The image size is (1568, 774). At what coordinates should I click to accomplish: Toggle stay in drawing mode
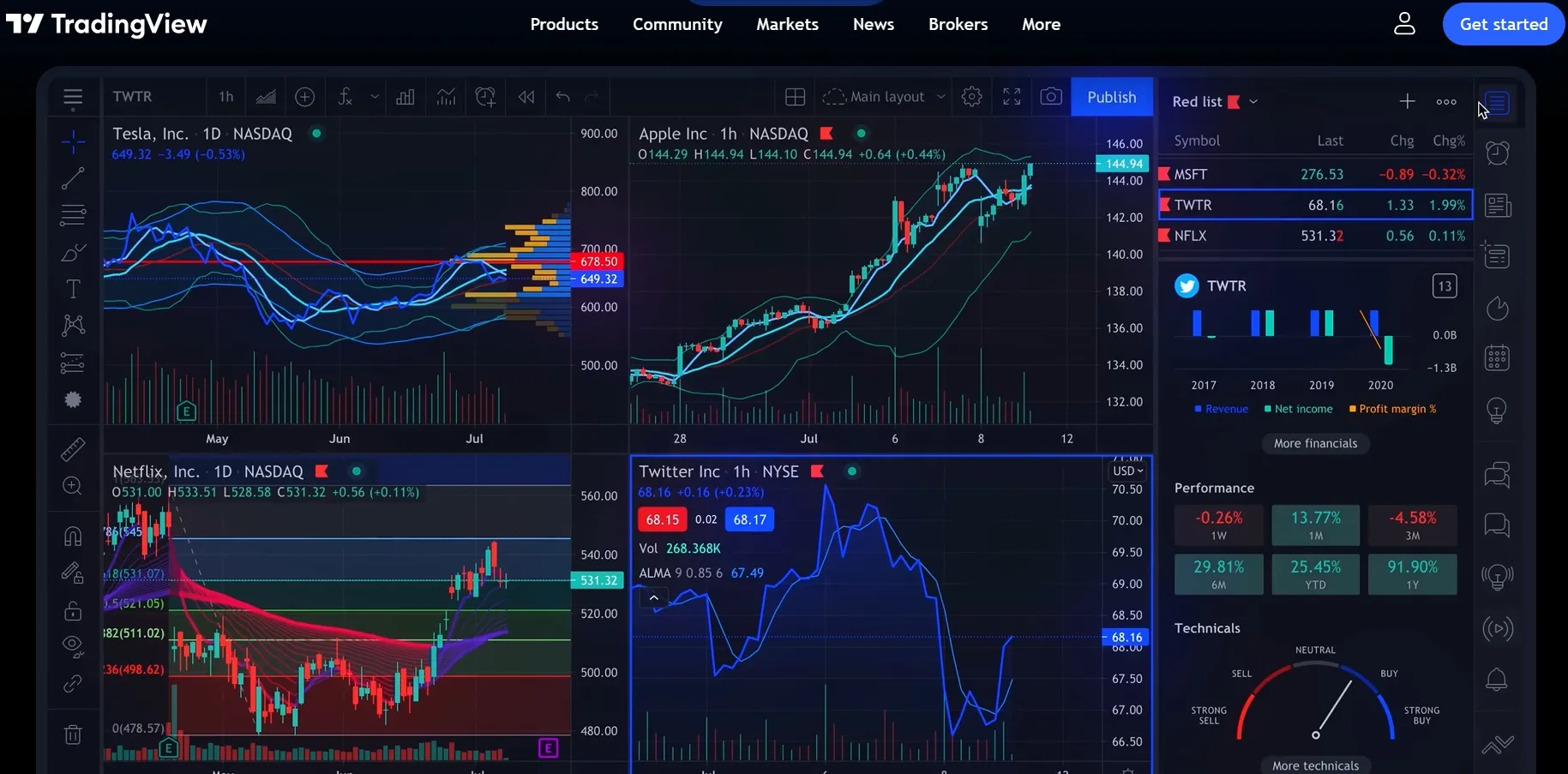(73, 573)
